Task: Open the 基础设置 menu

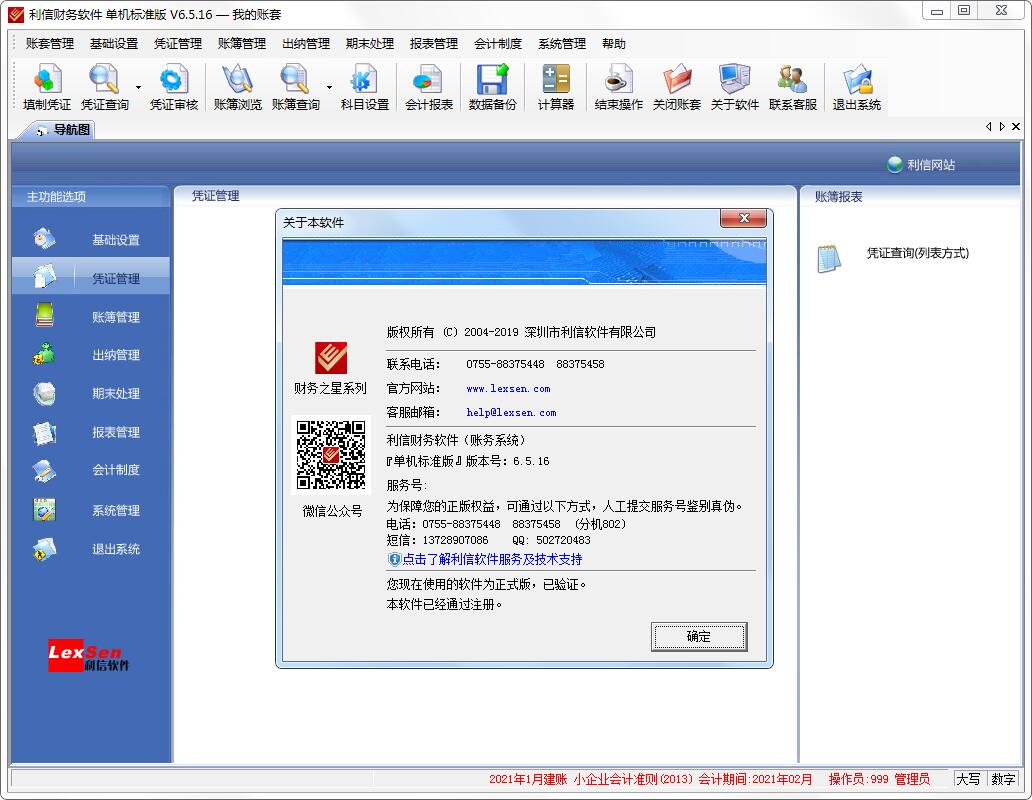Action: pos(114,43)
